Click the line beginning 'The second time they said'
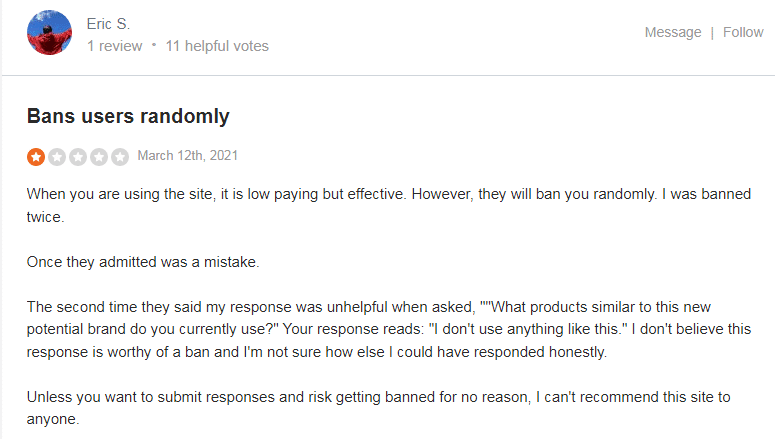 point(369,307)
